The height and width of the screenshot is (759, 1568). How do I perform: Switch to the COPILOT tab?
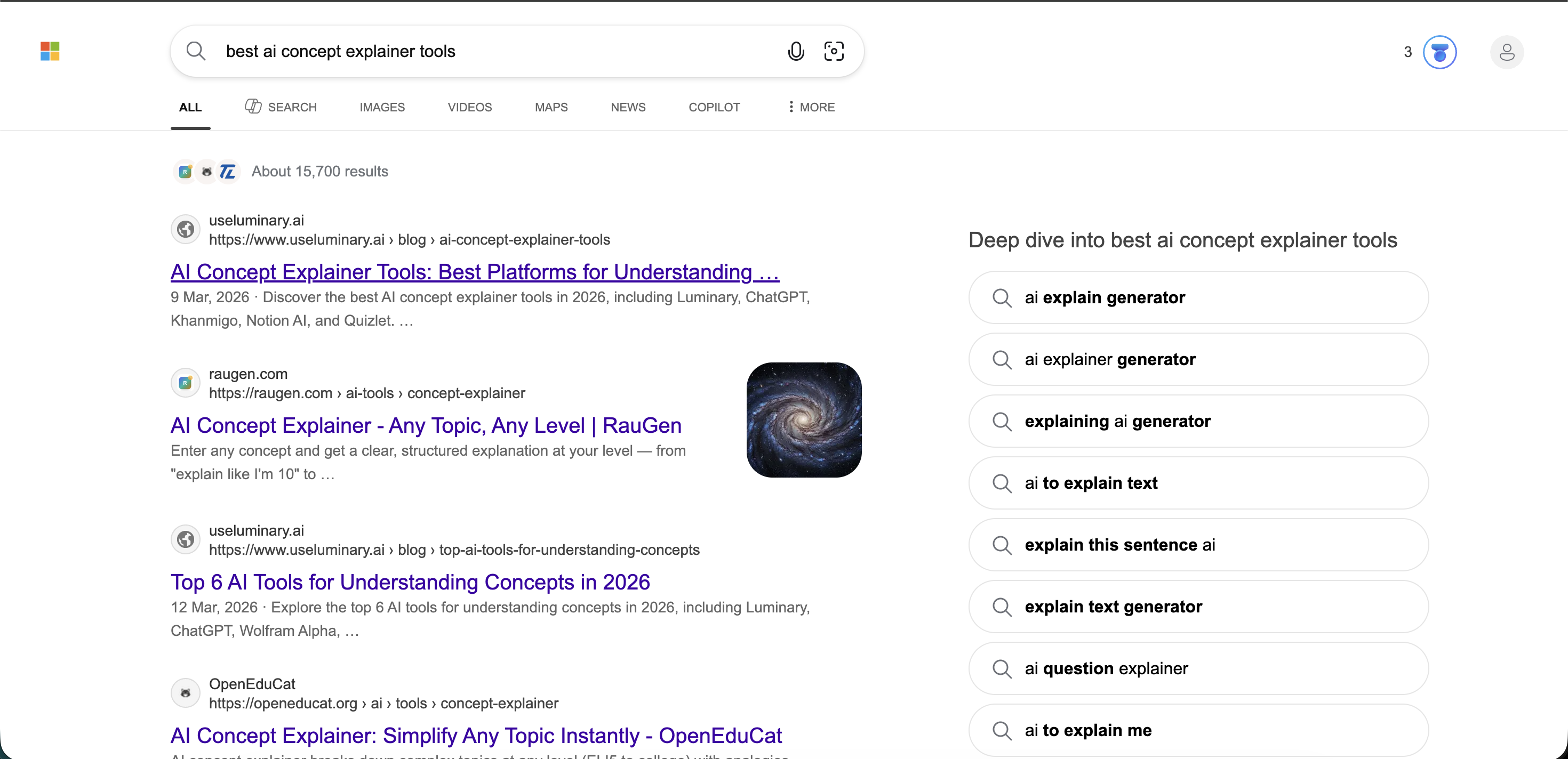714,107
